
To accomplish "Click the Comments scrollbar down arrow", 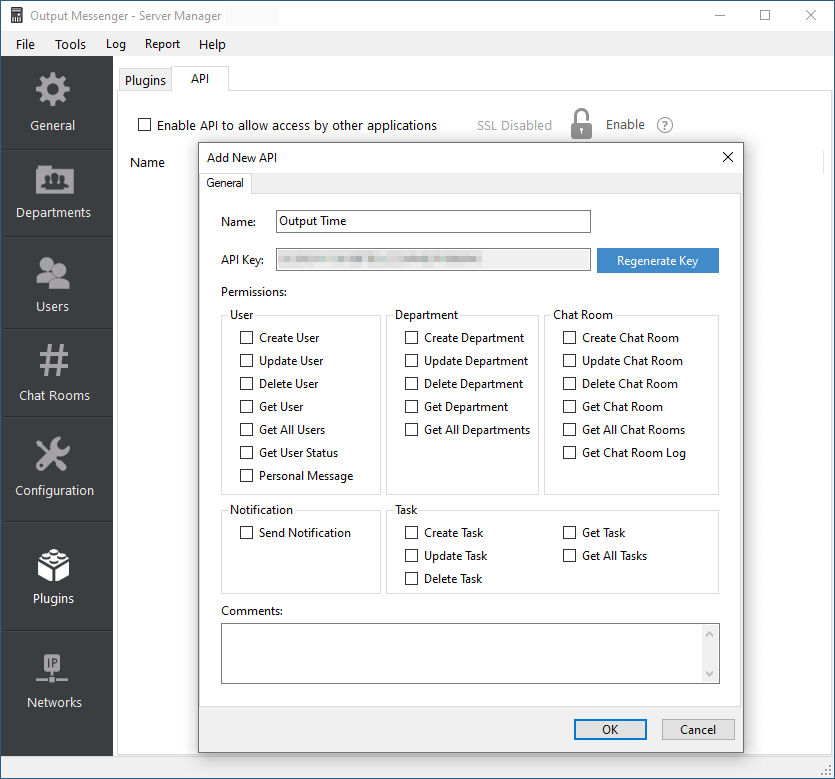I will point(709,674).
